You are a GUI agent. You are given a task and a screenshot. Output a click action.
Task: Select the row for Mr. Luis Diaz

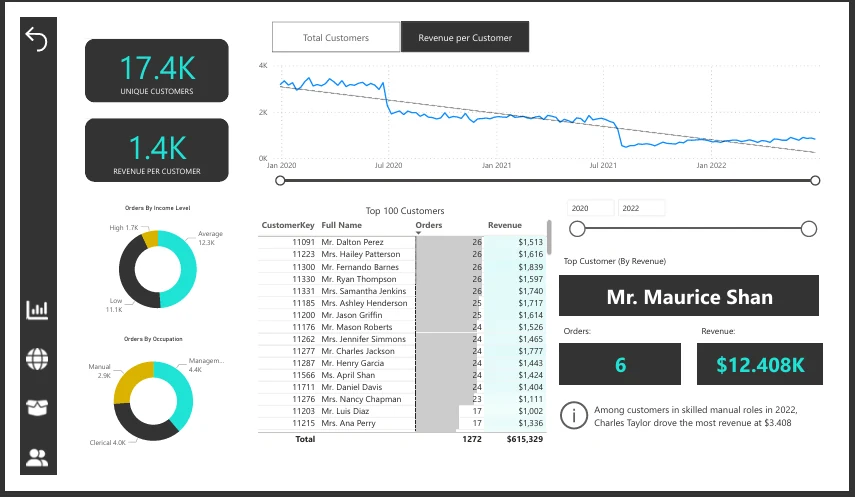(x=402, y=411)
